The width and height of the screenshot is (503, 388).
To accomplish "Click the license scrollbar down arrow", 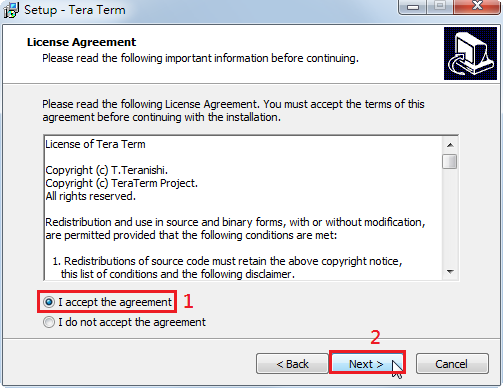I will (x=450, y=272).
